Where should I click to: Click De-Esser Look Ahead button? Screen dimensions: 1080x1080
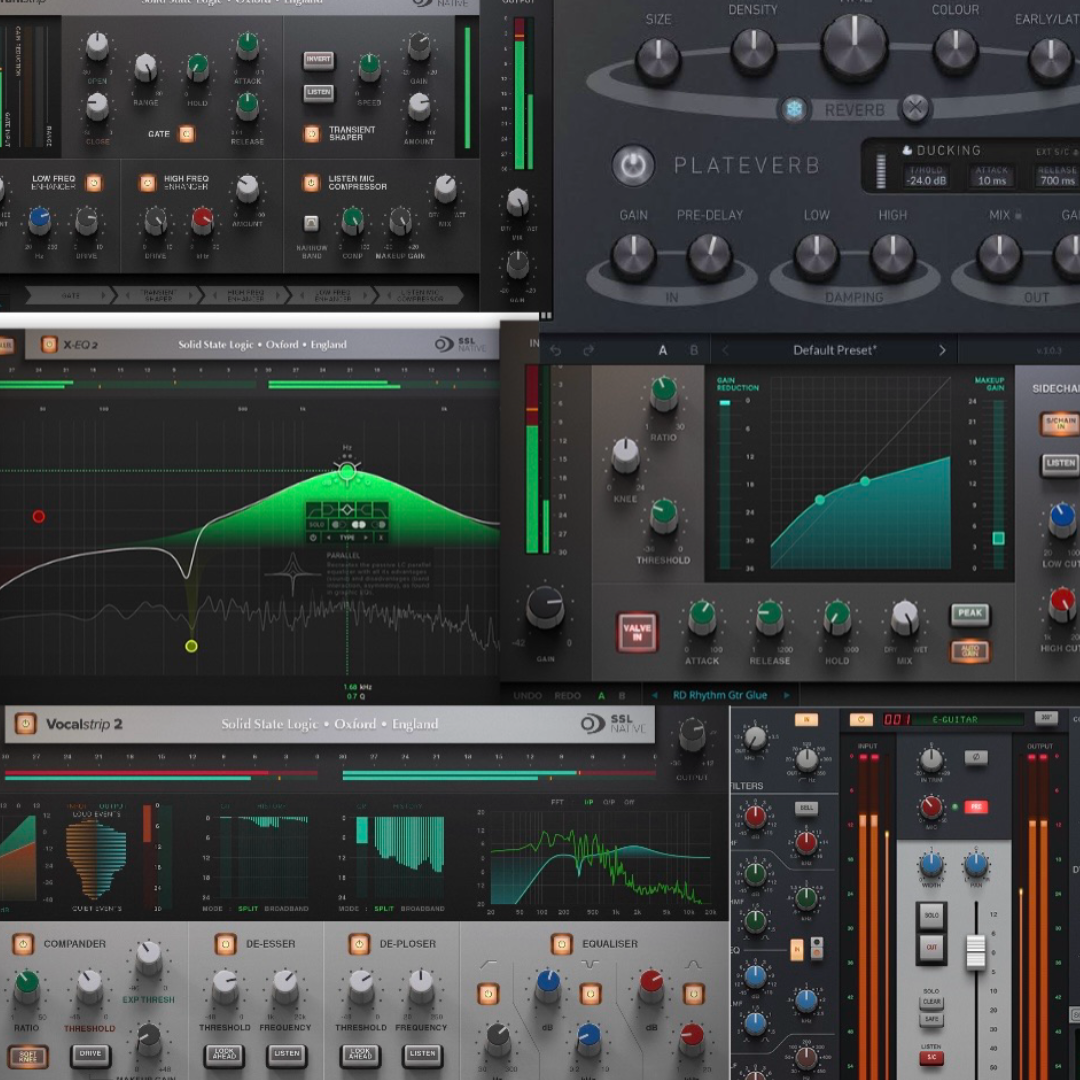coord(224,1055)
